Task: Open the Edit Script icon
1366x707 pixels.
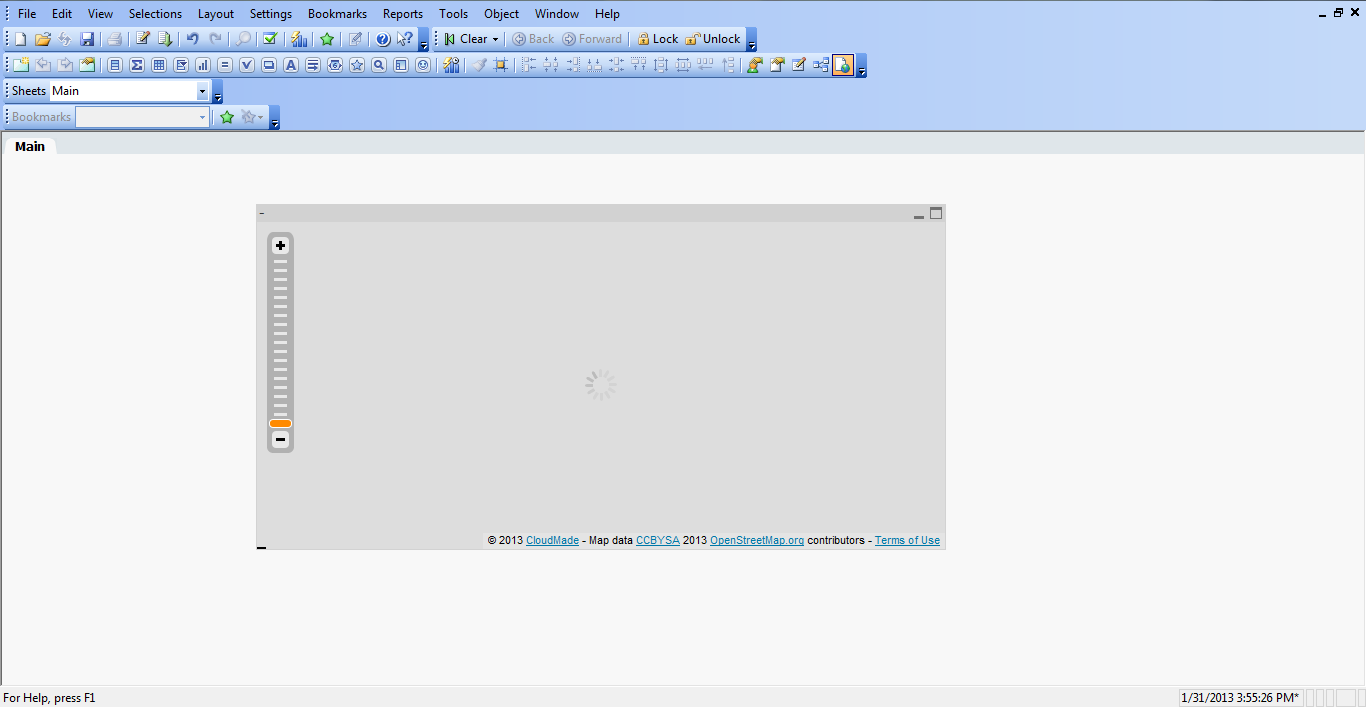Action: pyautogui.click(x=142, y=39)
